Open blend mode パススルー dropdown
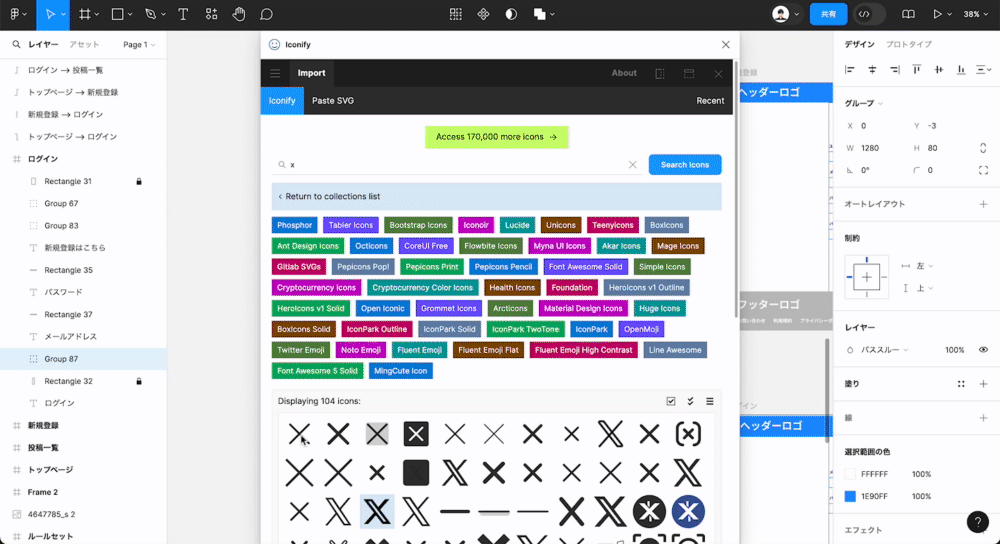This screenshot has width=1000, height=544. (885, 349)
